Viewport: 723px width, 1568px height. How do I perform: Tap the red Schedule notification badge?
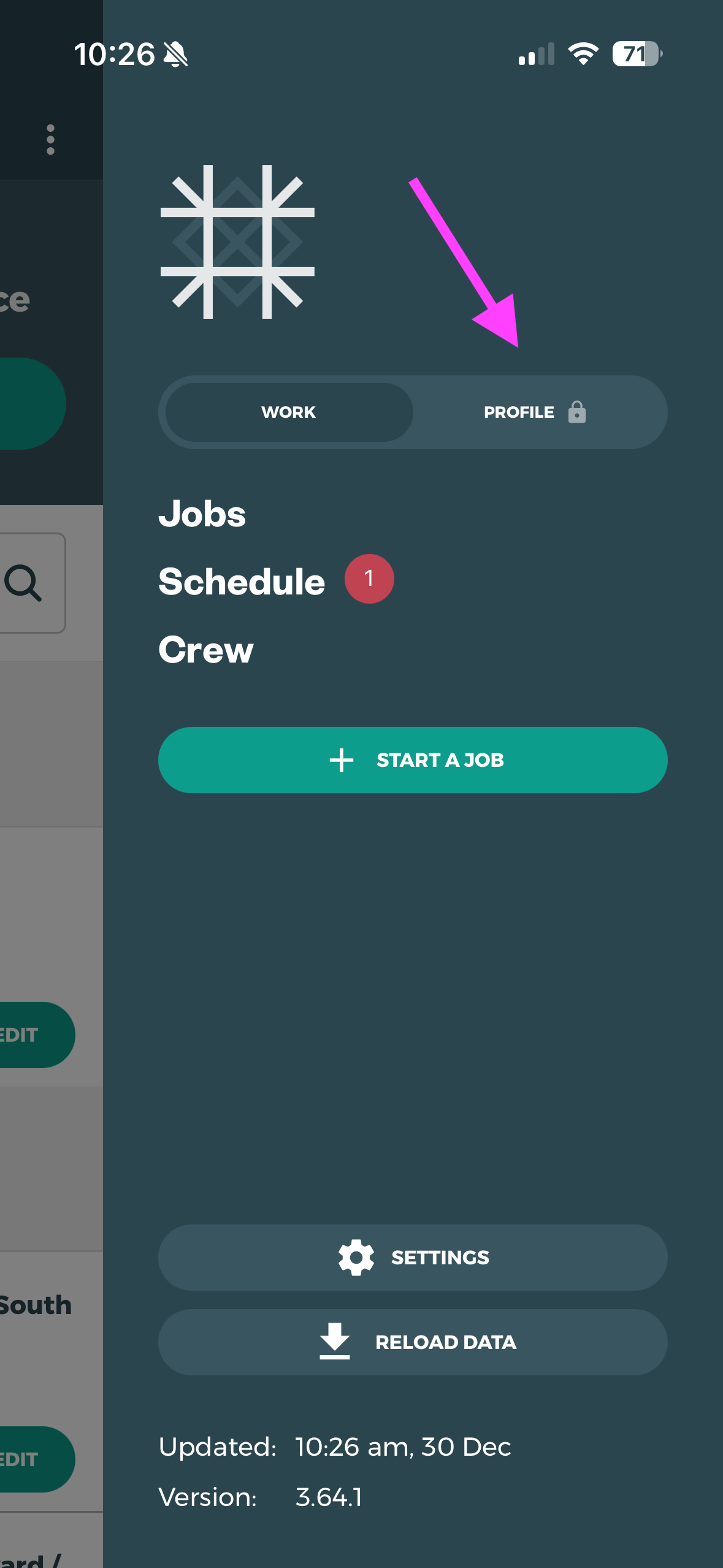point(369,578)
